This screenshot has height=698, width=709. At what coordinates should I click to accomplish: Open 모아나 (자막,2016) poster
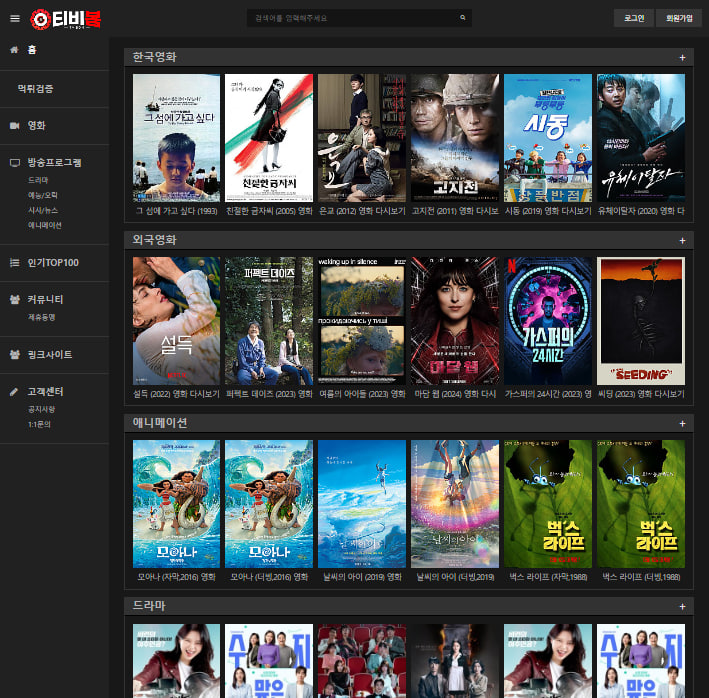tap(176, 504)
